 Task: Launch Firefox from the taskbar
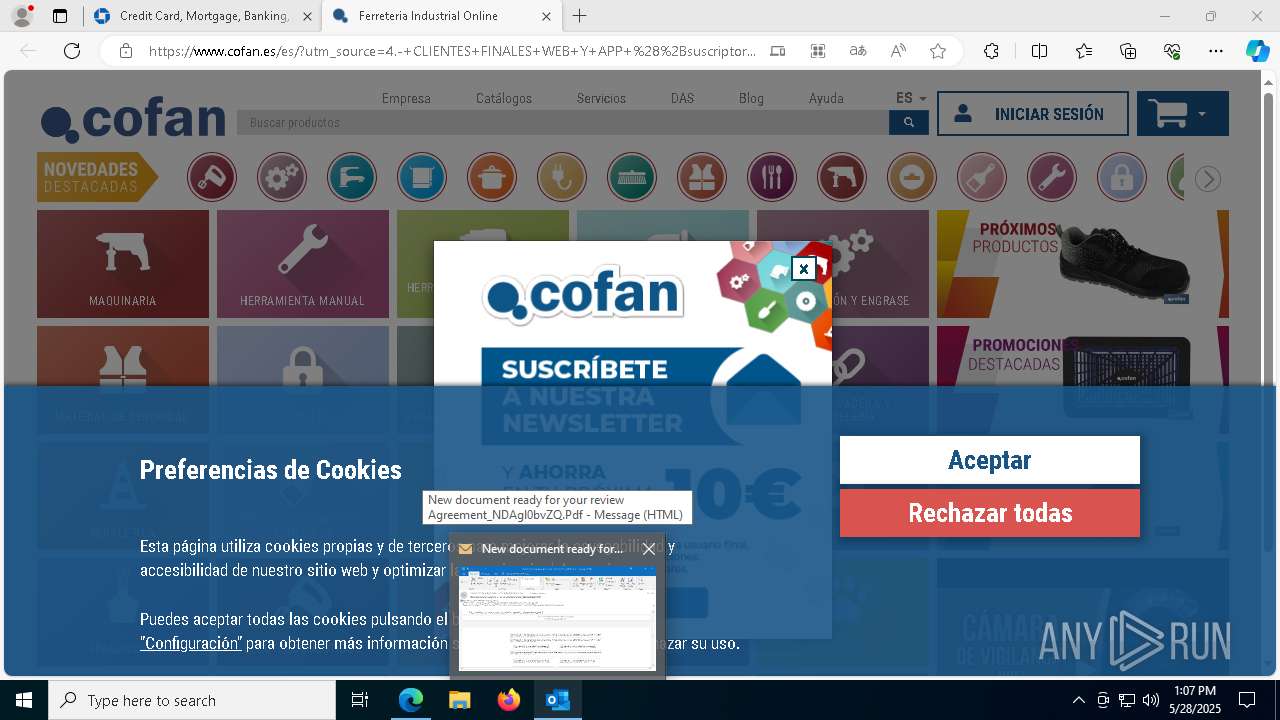point(509,700)
